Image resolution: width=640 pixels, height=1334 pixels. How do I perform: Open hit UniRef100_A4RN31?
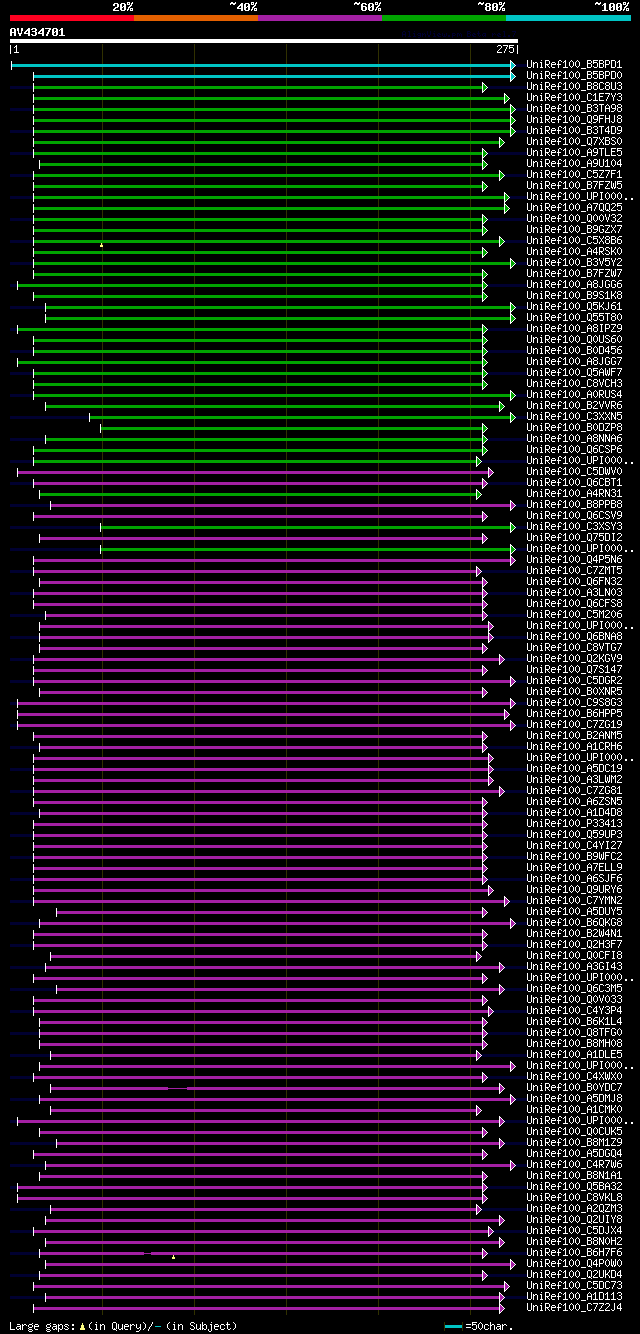click(x=574, y=494)
